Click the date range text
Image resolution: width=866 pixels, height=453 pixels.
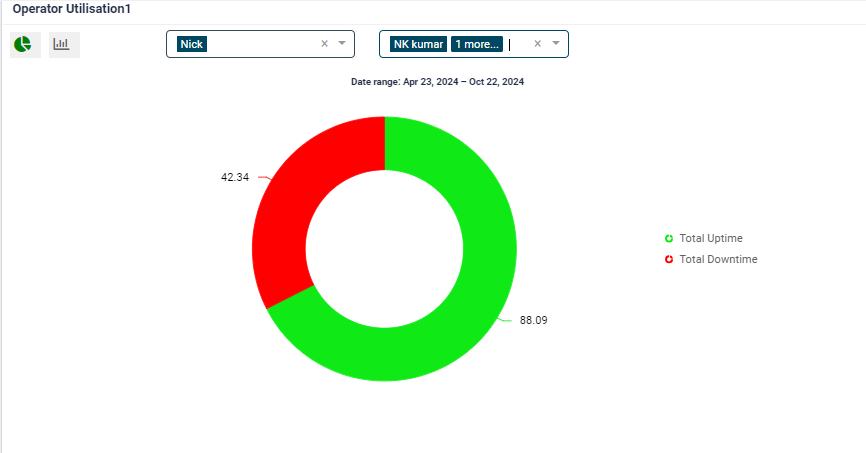437,82
